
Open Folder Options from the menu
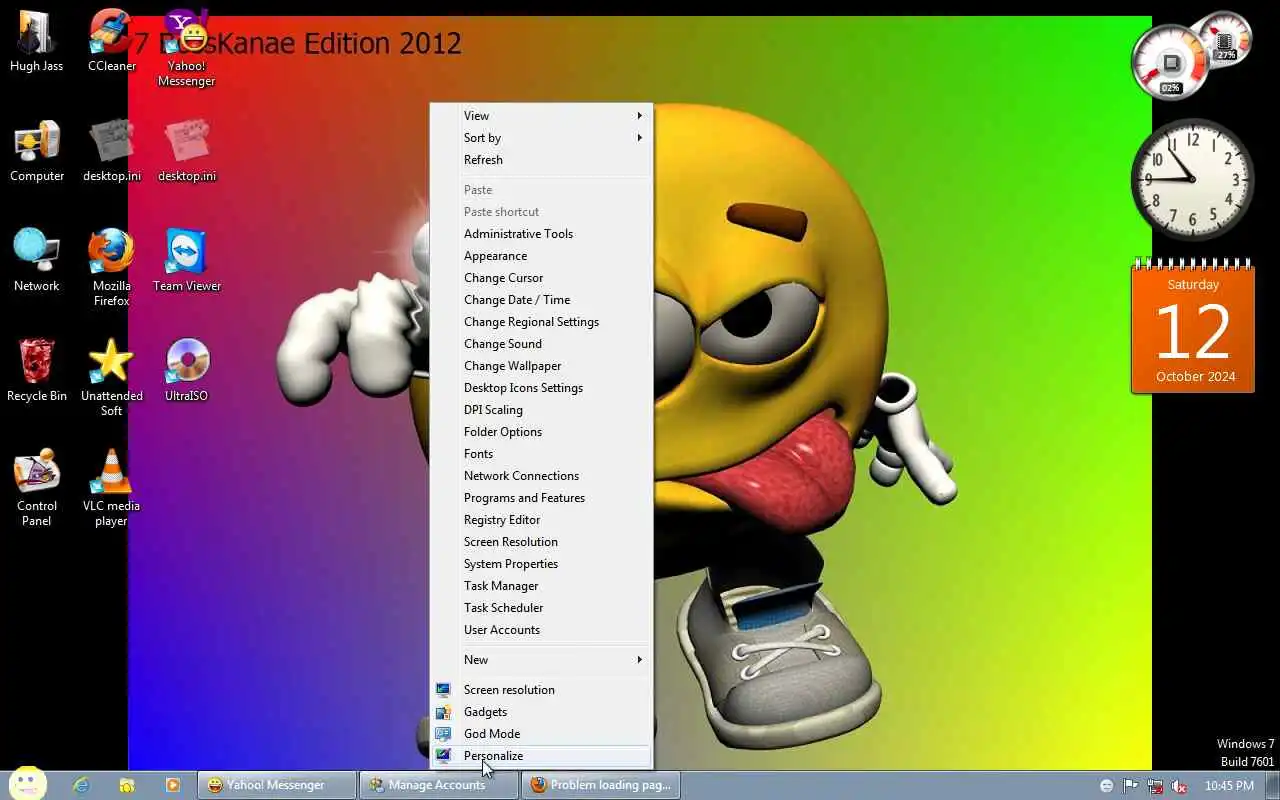541,432
